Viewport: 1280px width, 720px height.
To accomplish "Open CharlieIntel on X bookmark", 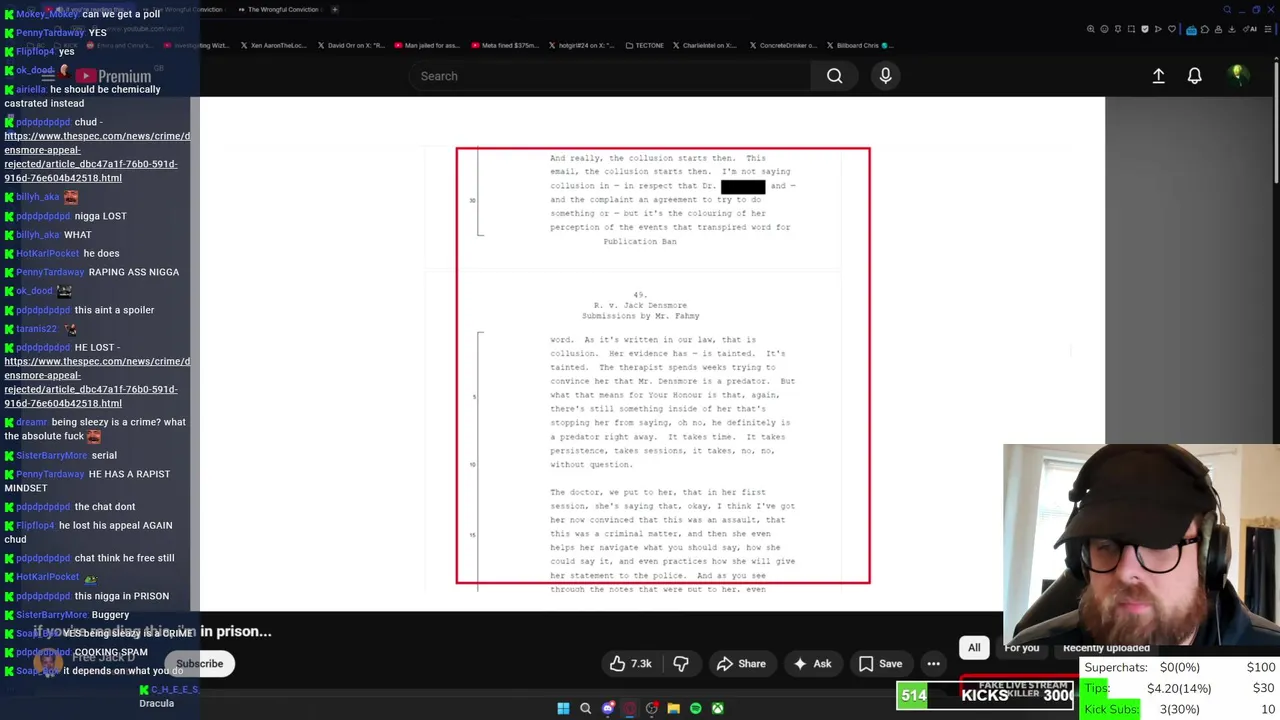I will click(703, 45).
